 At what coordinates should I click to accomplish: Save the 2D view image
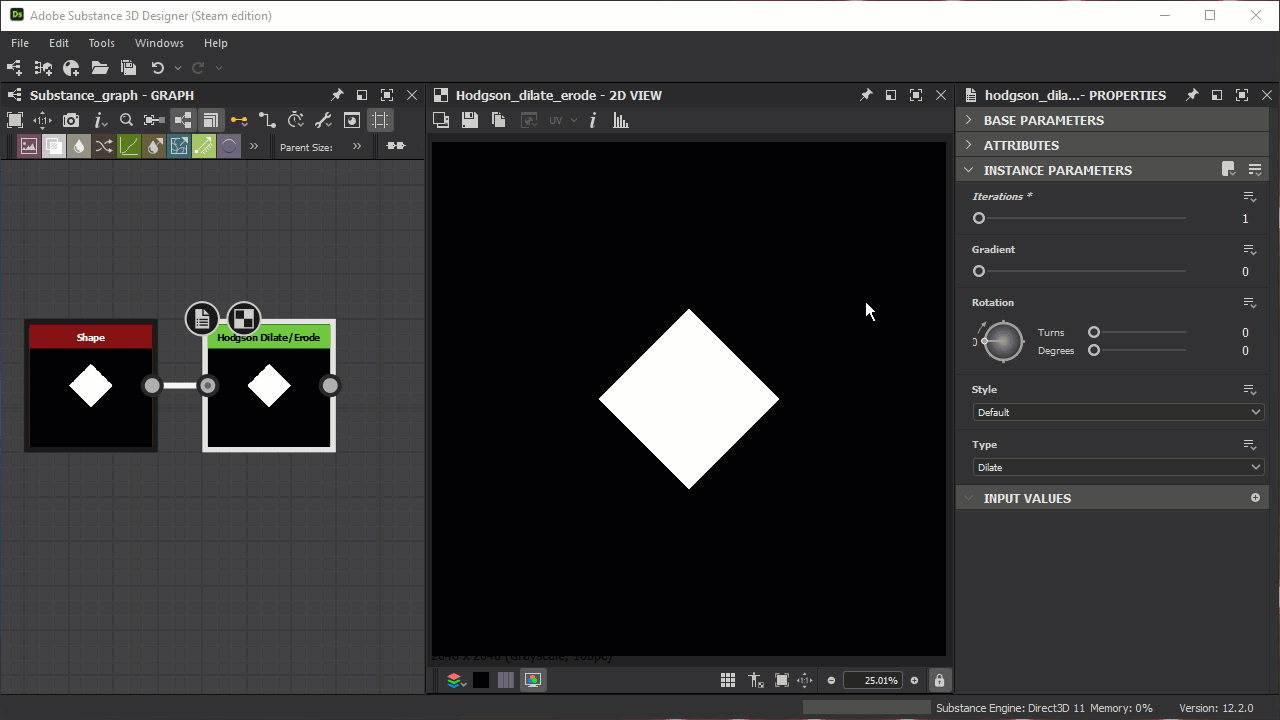point(470,120)
